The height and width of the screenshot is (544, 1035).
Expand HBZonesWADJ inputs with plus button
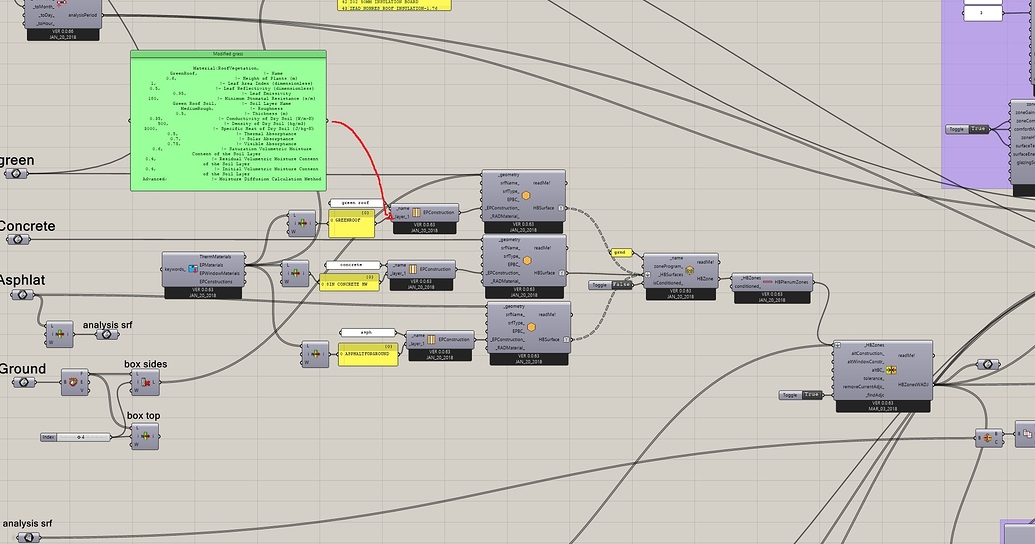(836, 345)
